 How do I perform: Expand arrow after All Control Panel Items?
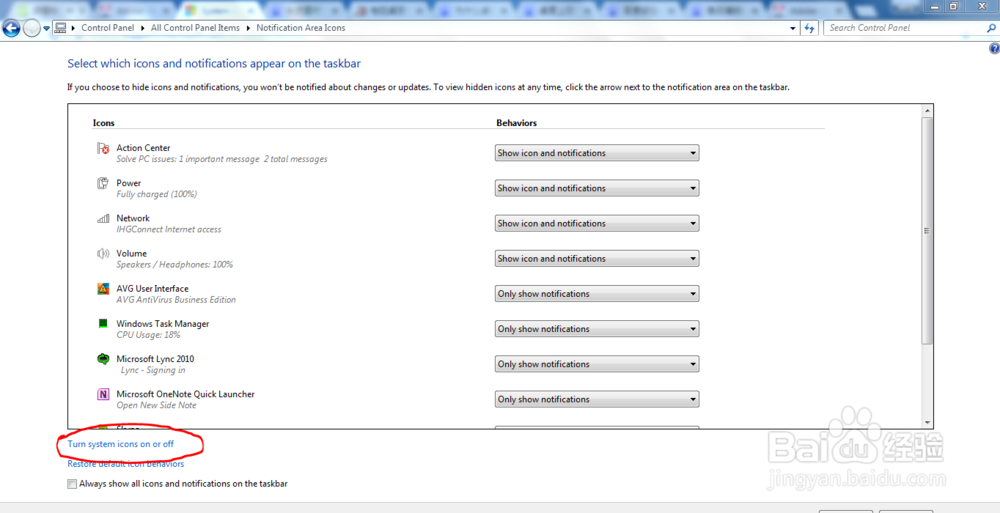[x=248, y=28]
